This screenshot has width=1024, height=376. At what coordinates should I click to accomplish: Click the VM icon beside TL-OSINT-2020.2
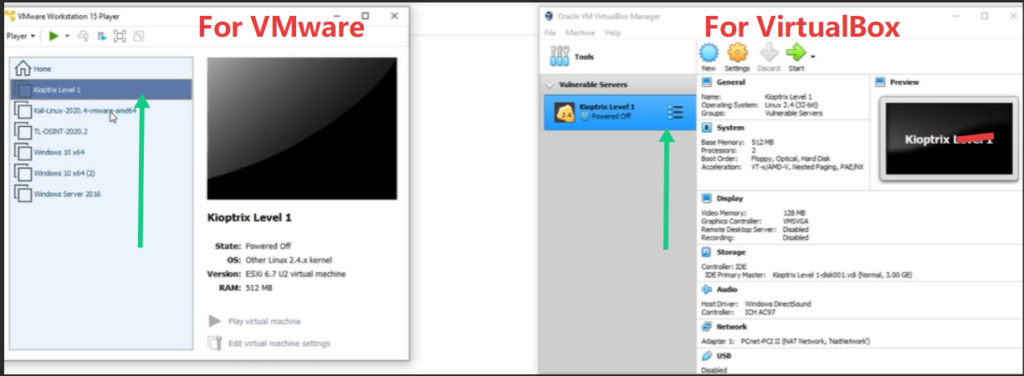(x=23, y=131)
